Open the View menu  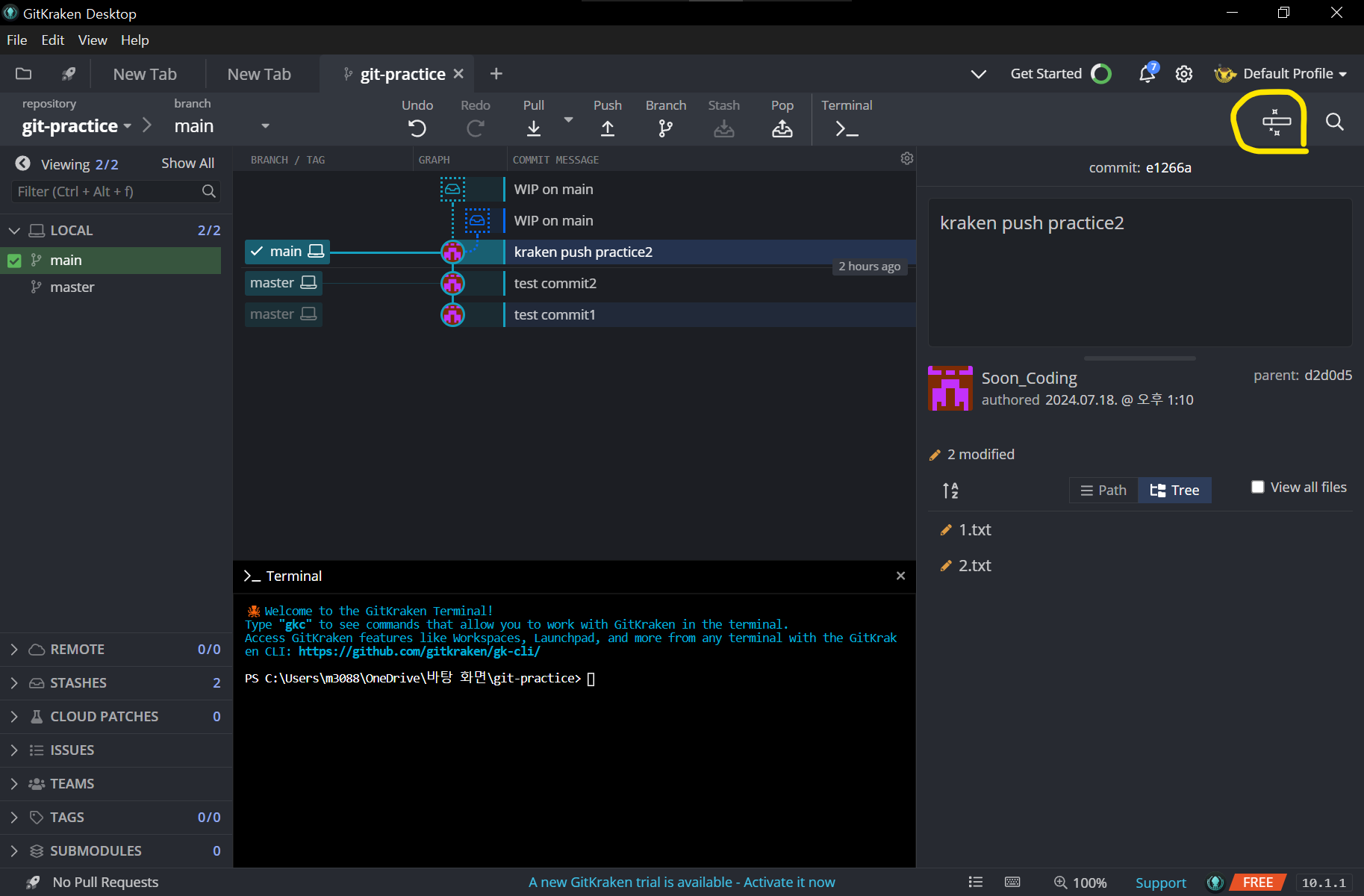click(93, 40)
